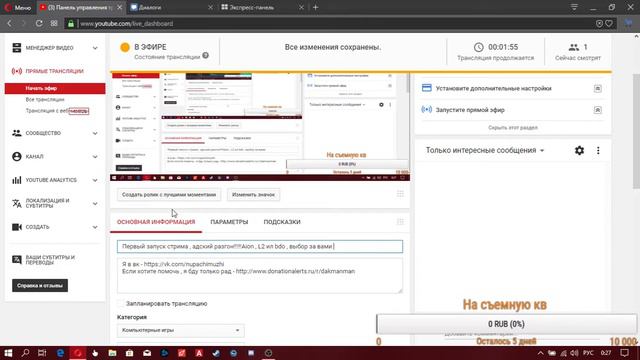
Task: Expand the Video Manager section chevron
Action: tap(95, 48)
